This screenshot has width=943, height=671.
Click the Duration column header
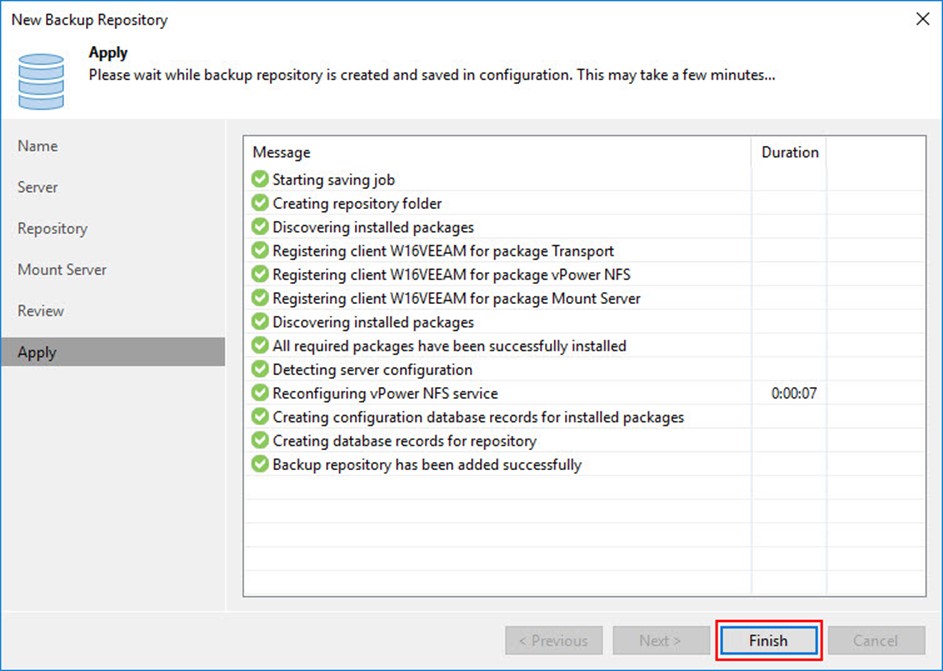pyautogui.click(x=789, y=153)
